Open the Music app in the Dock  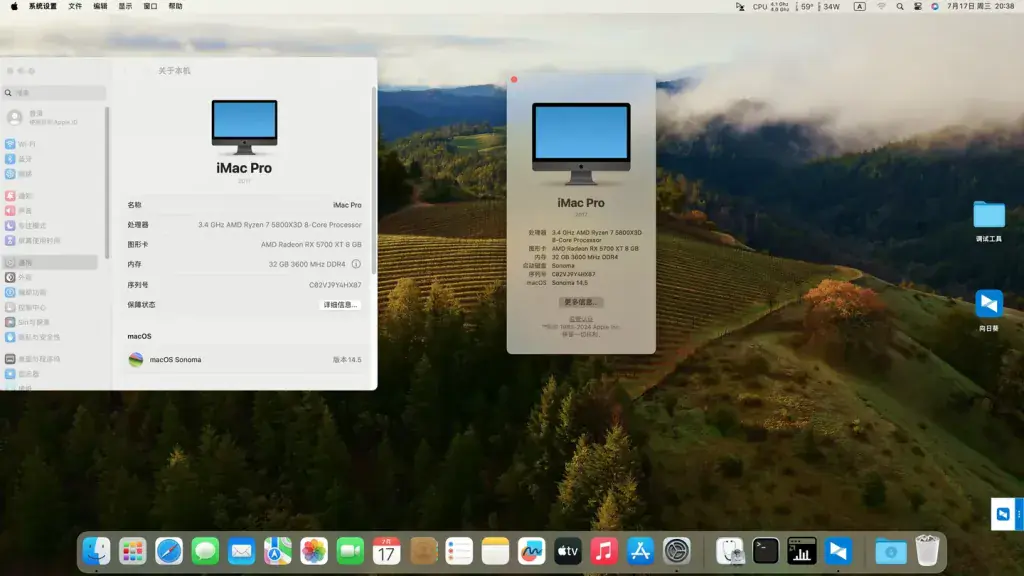click(x=604, y=551)
